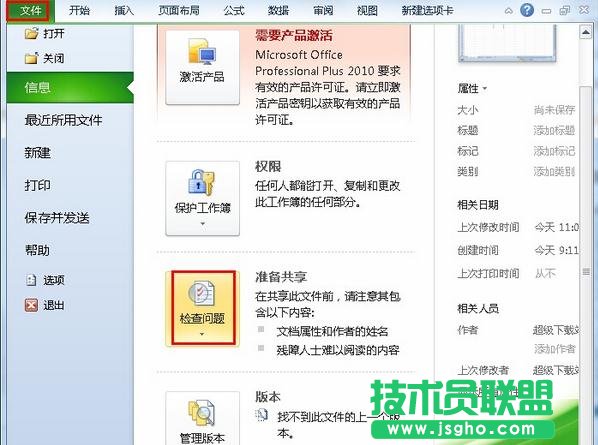Collapse the ribbon with the caret icon
Viewport: 598px width, 445px height.
coord(508,11)
